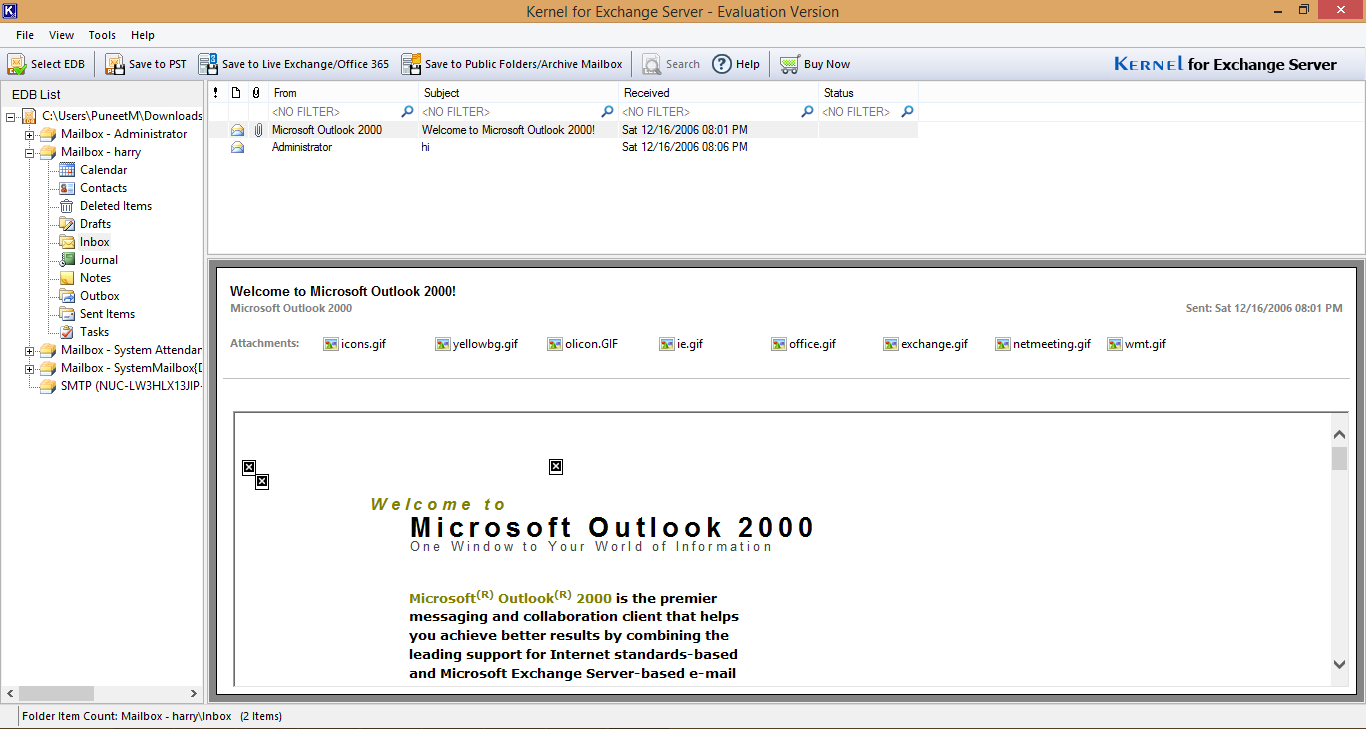Select the Drafts folder icon

pos(67,224)
